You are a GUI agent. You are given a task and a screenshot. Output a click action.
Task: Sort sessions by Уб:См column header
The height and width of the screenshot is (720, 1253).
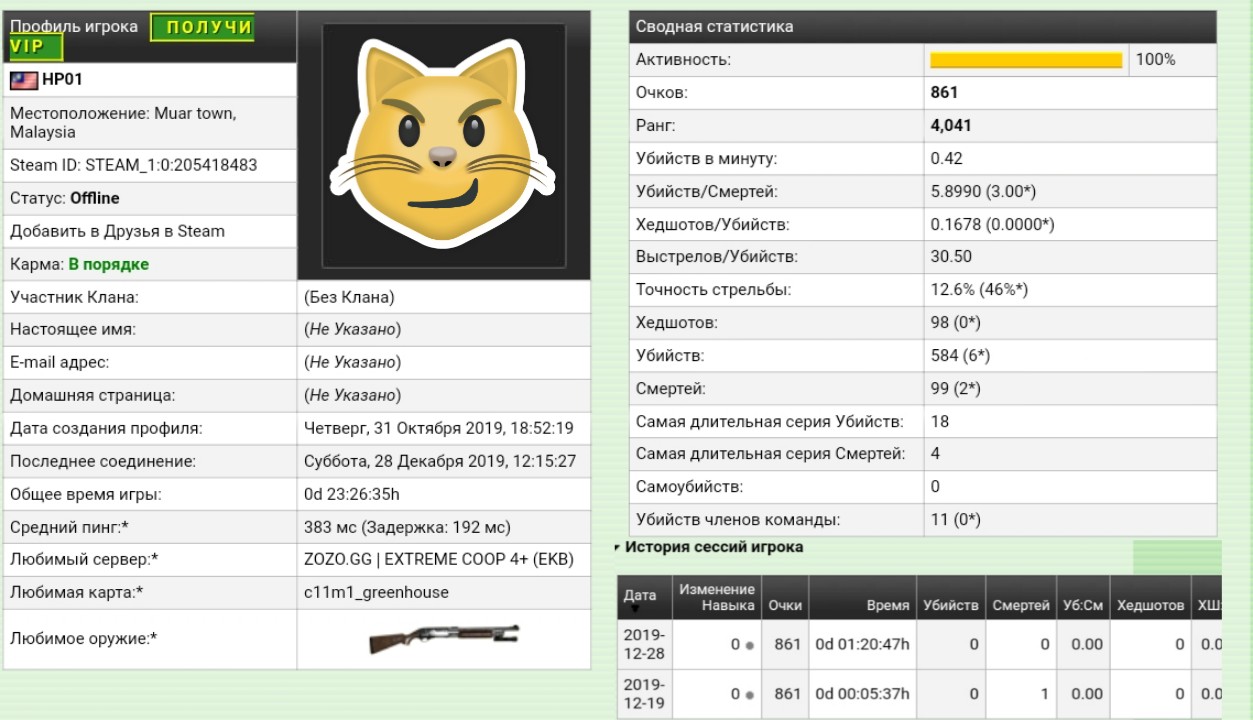[x=1083, y=605]
